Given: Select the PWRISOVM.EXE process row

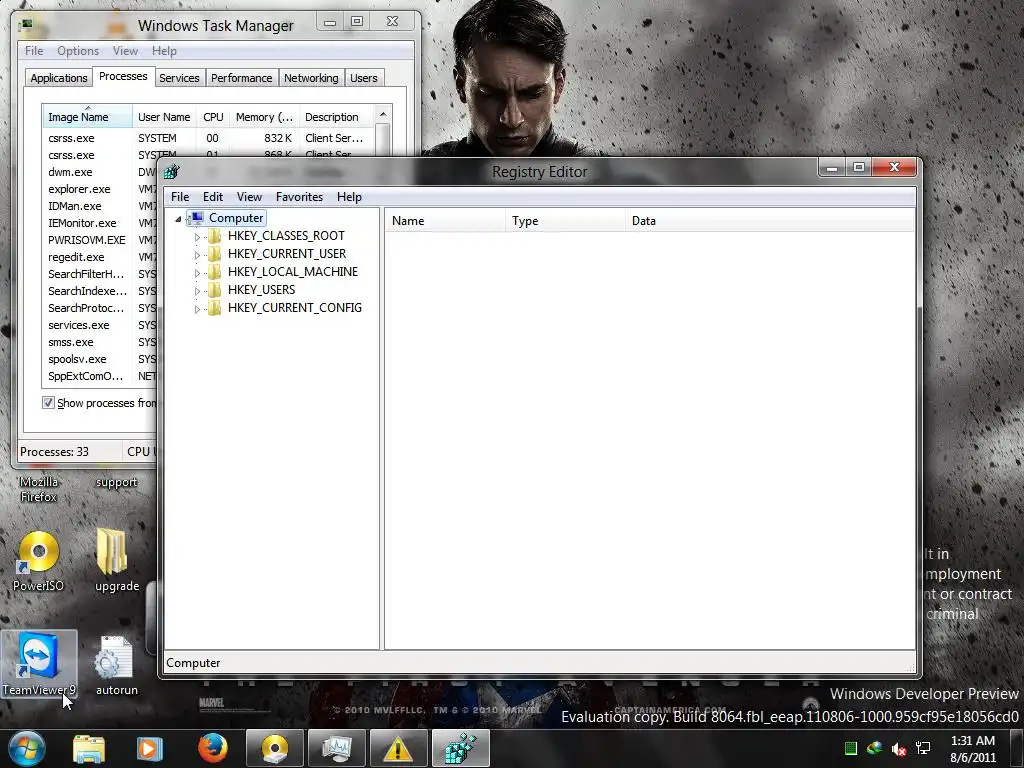Looking at the screenshot, I should (101, 240).
